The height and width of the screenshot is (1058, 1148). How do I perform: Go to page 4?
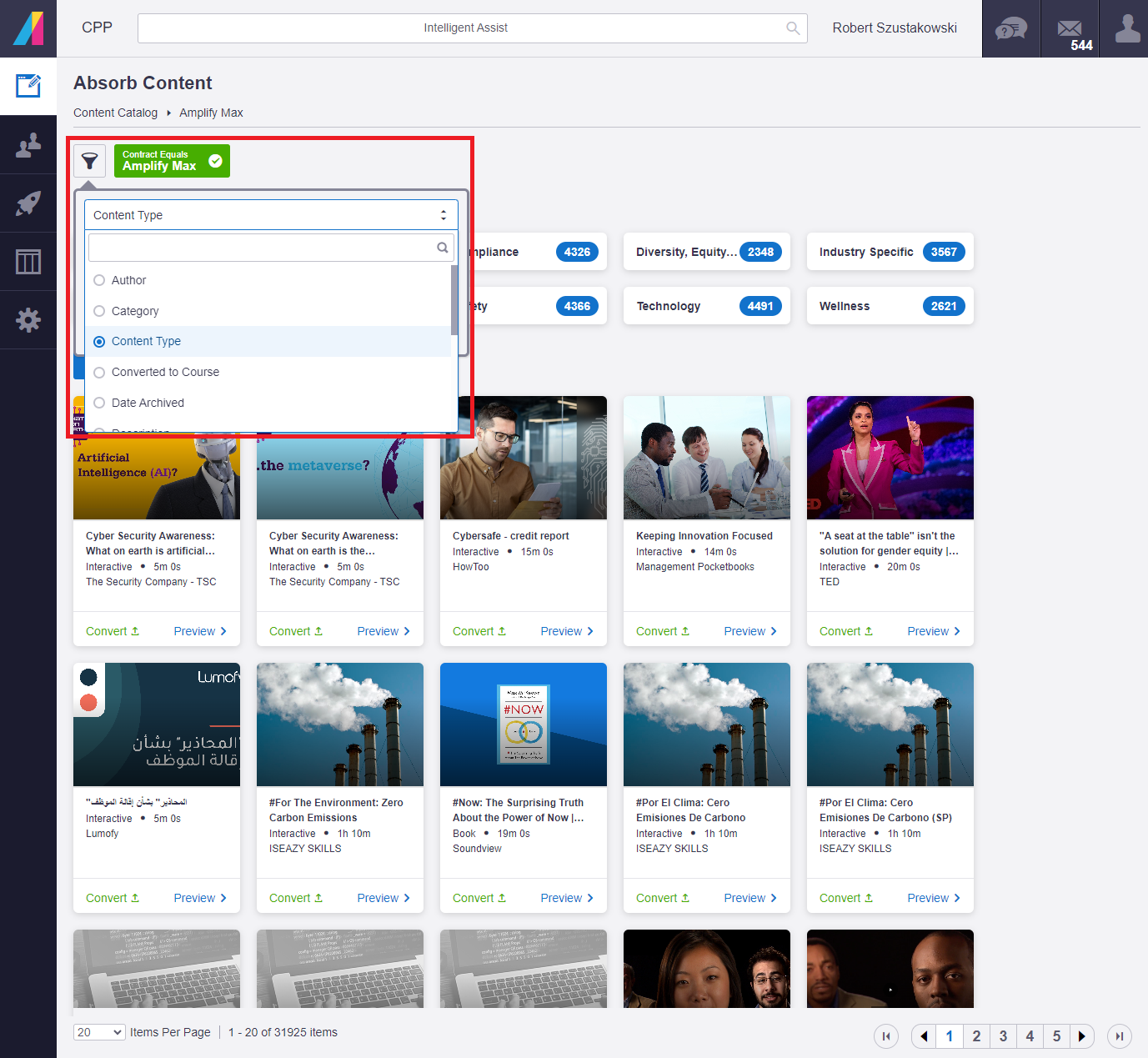coord(1030,1036)
